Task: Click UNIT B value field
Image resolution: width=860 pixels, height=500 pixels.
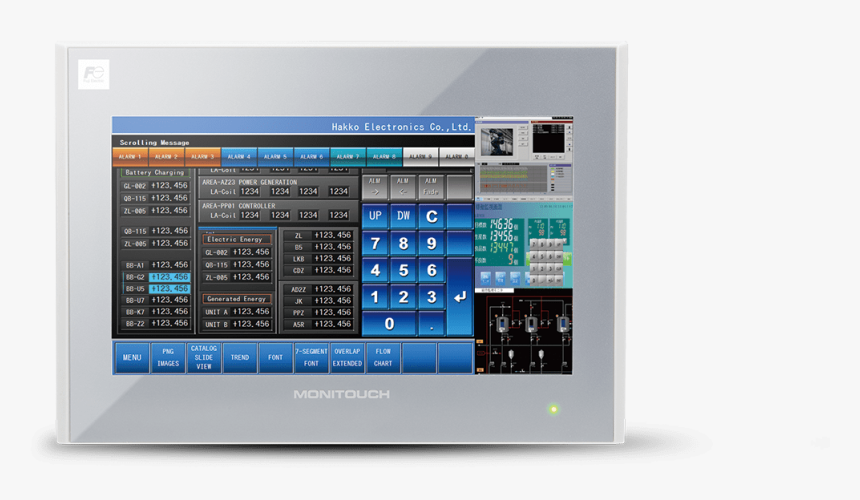Action: [251, 324]
